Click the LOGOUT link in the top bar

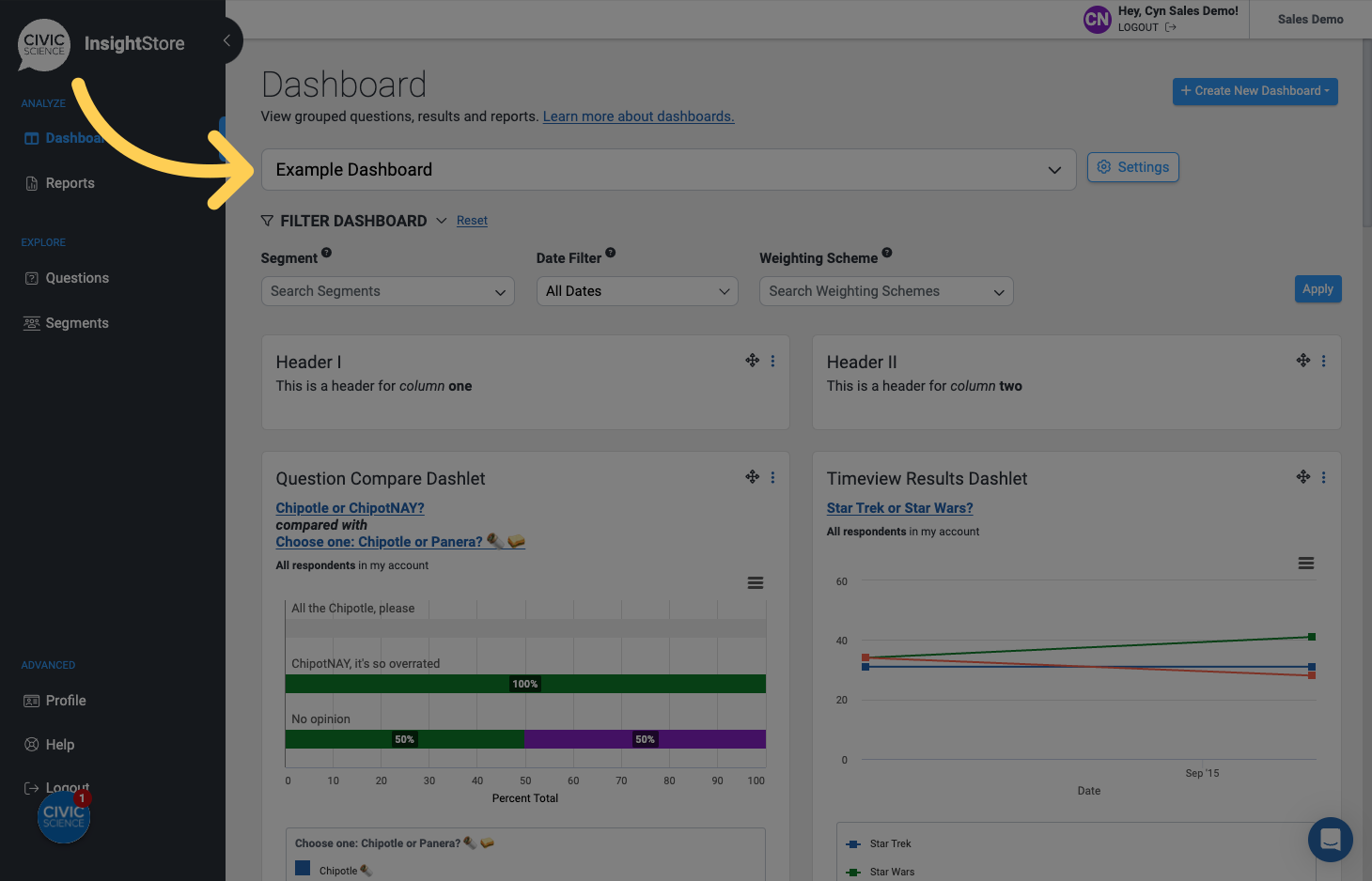tap(1146, 27)
